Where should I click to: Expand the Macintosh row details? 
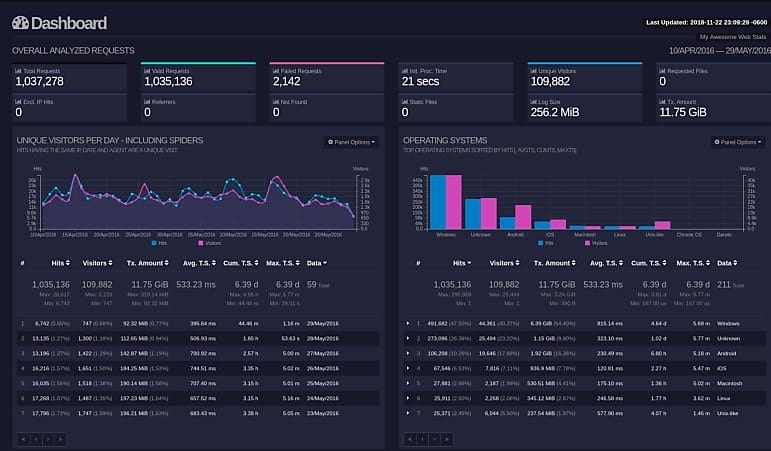point(408,383)
